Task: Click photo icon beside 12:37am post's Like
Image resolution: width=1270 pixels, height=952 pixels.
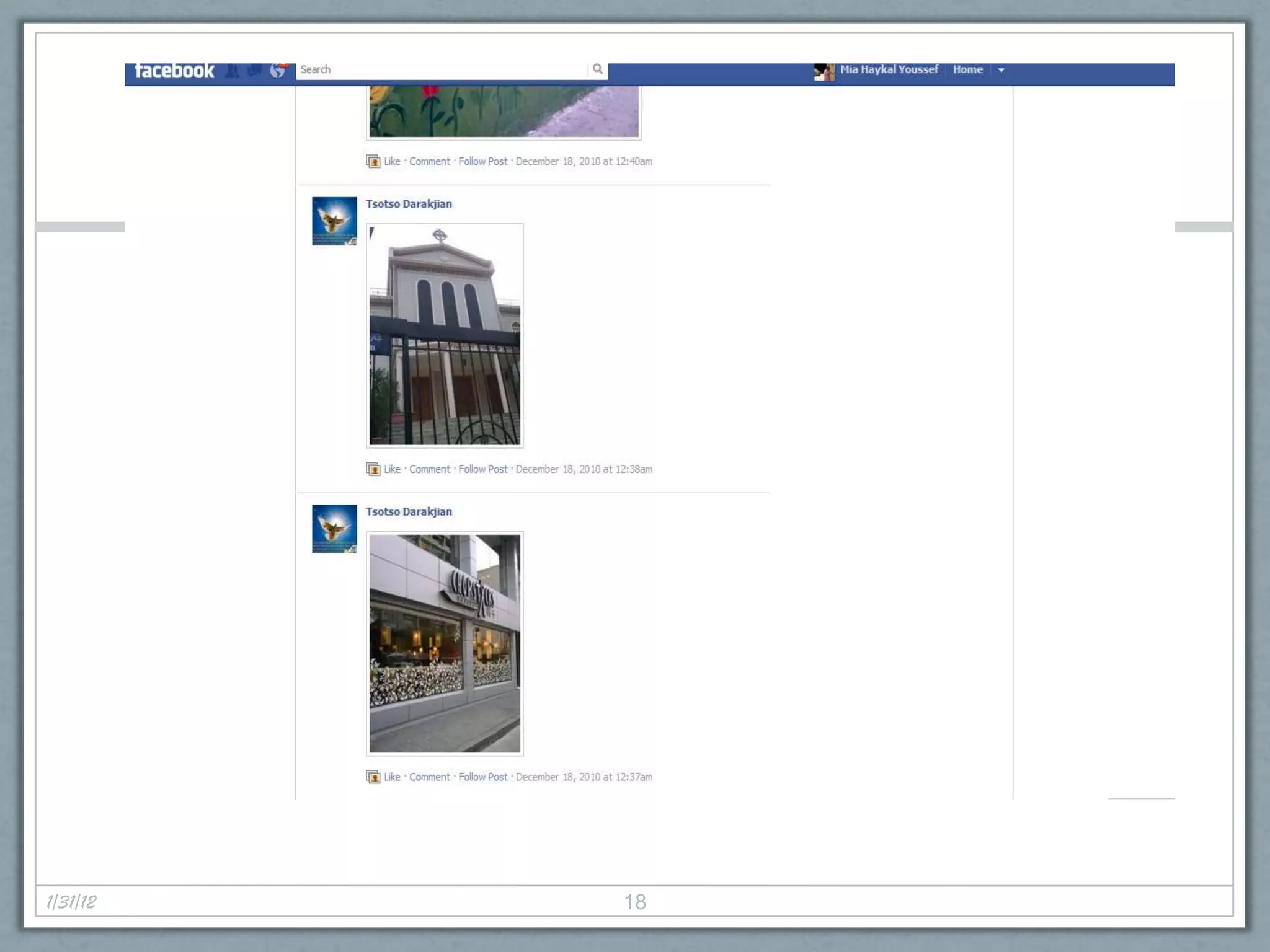Action: pyautogui.click(x=373, y=777)
